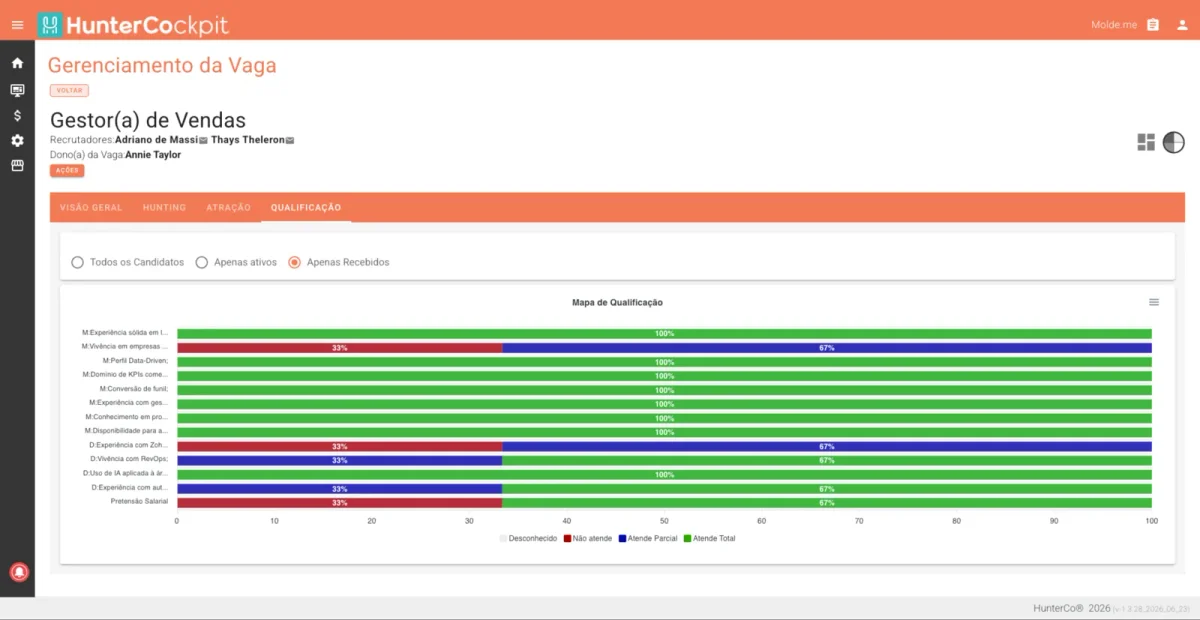
Task: Click the red 33% bar of Pretensão Salarial
Action: coord(340,503)
